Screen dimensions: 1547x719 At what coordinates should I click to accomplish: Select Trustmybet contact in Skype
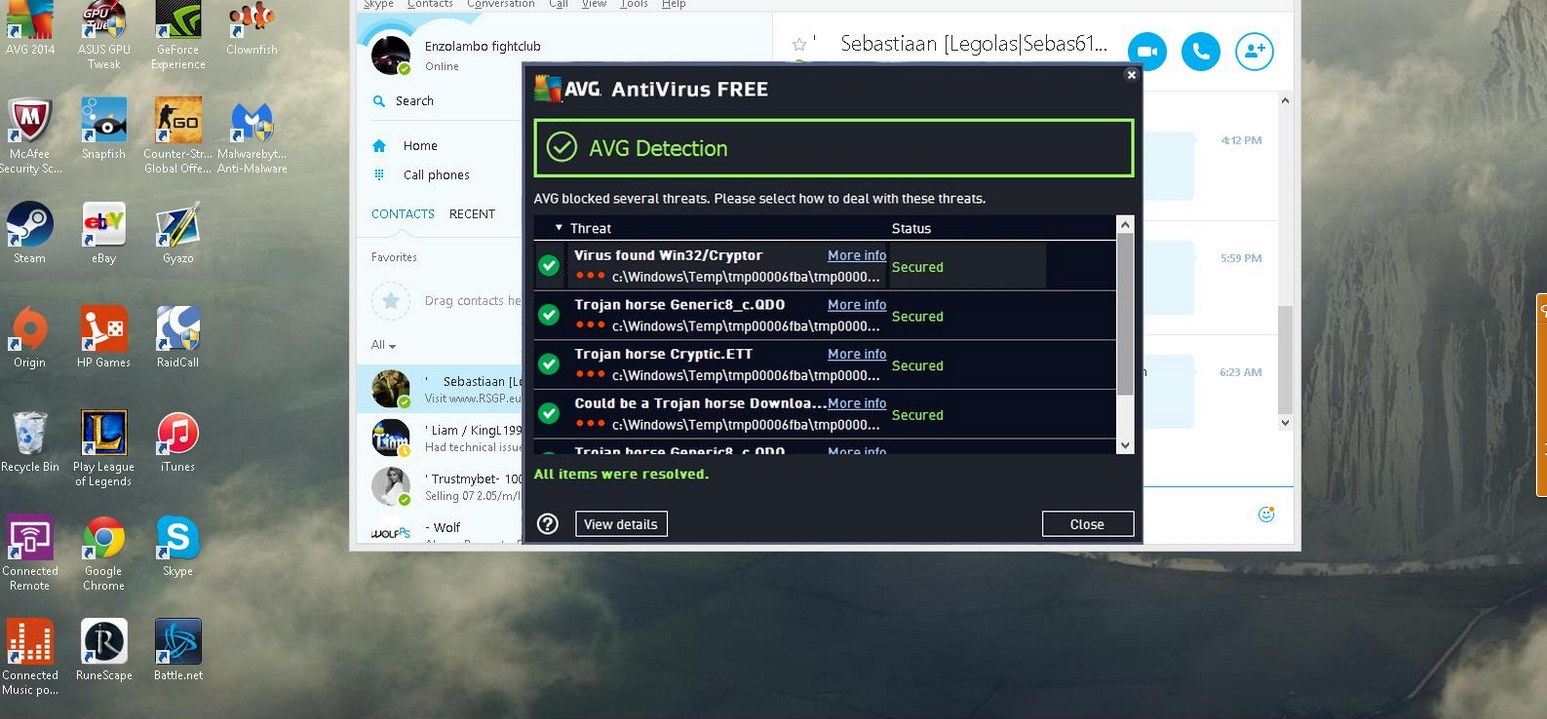[x=440, y=487]
